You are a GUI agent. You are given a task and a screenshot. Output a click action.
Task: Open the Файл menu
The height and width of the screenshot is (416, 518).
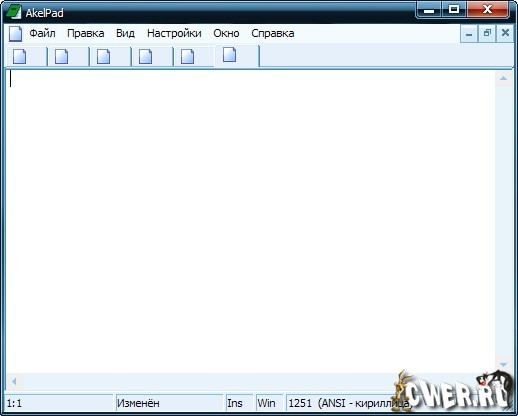click(x=42, y=33)
